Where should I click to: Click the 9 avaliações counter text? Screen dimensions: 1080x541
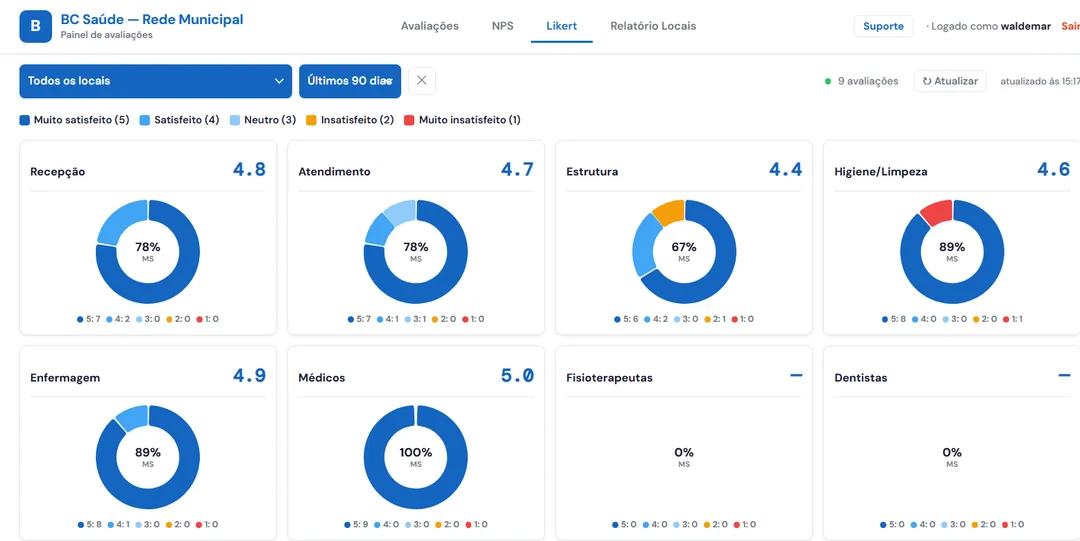click(x=868, y=81)
